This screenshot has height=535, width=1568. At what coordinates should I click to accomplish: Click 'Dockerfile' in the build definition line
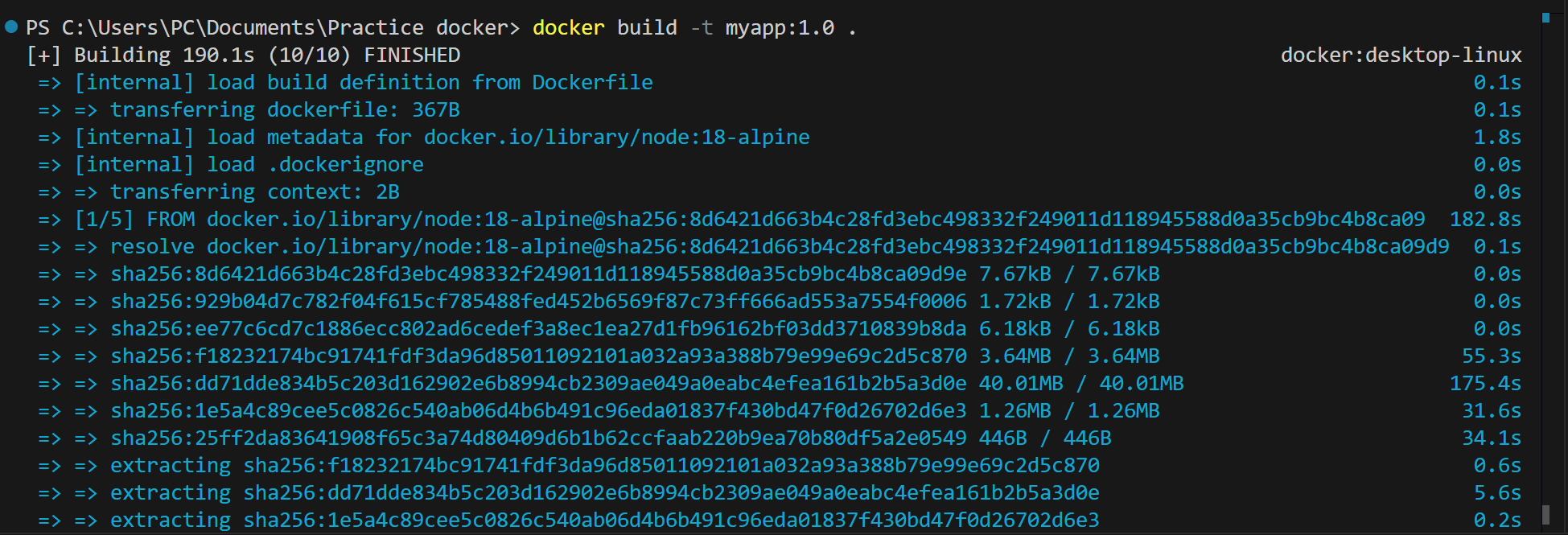[592, 83]
